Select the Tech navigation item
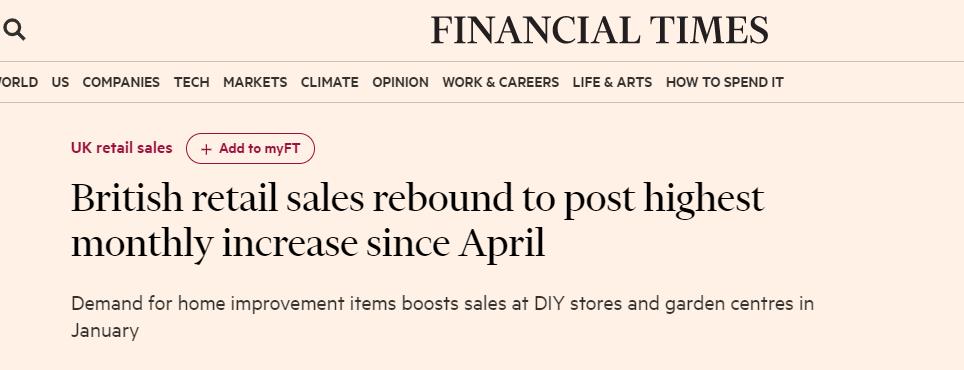This screenshot has width=964, height=370. (x=191, y=82)
